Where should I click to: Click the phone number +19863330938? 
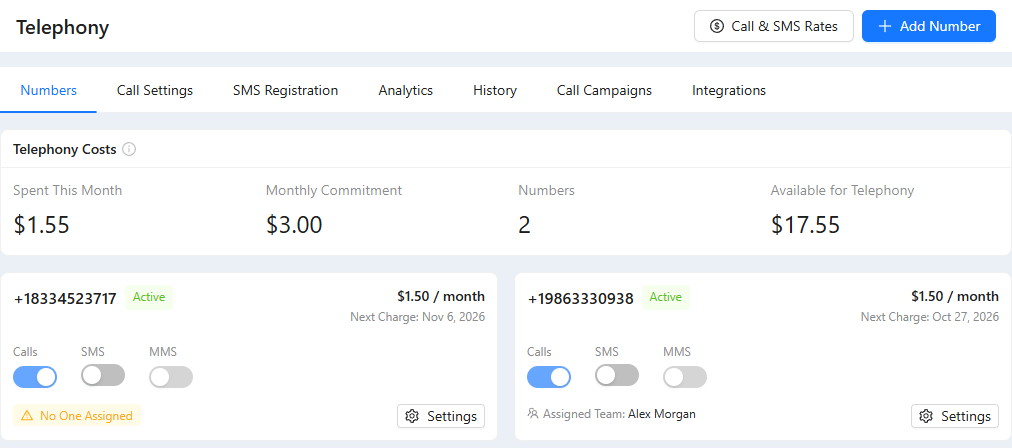(x=581, y=299)
